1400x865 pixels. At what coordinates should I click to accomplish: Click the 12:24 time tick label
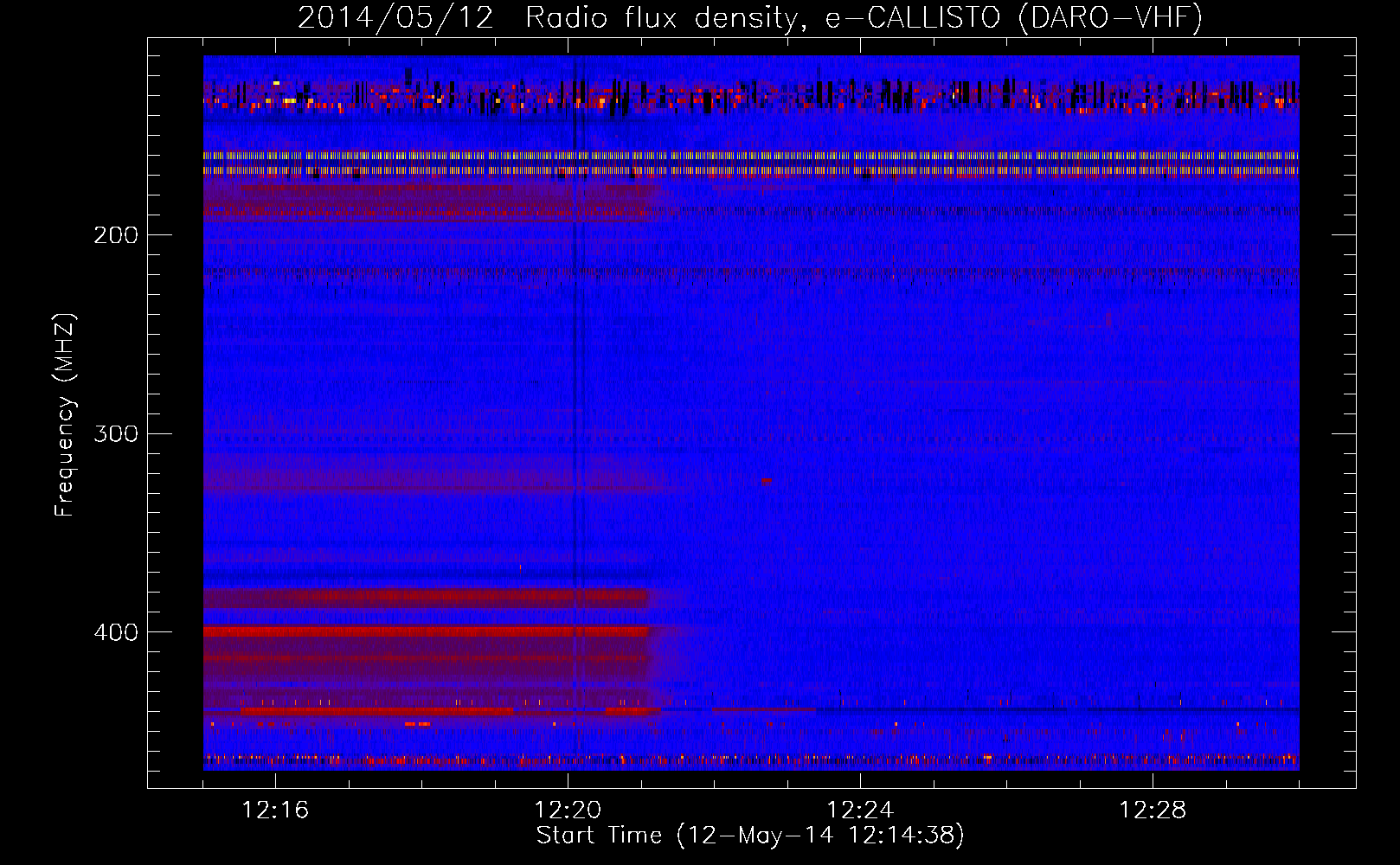[x=860, y=811]
